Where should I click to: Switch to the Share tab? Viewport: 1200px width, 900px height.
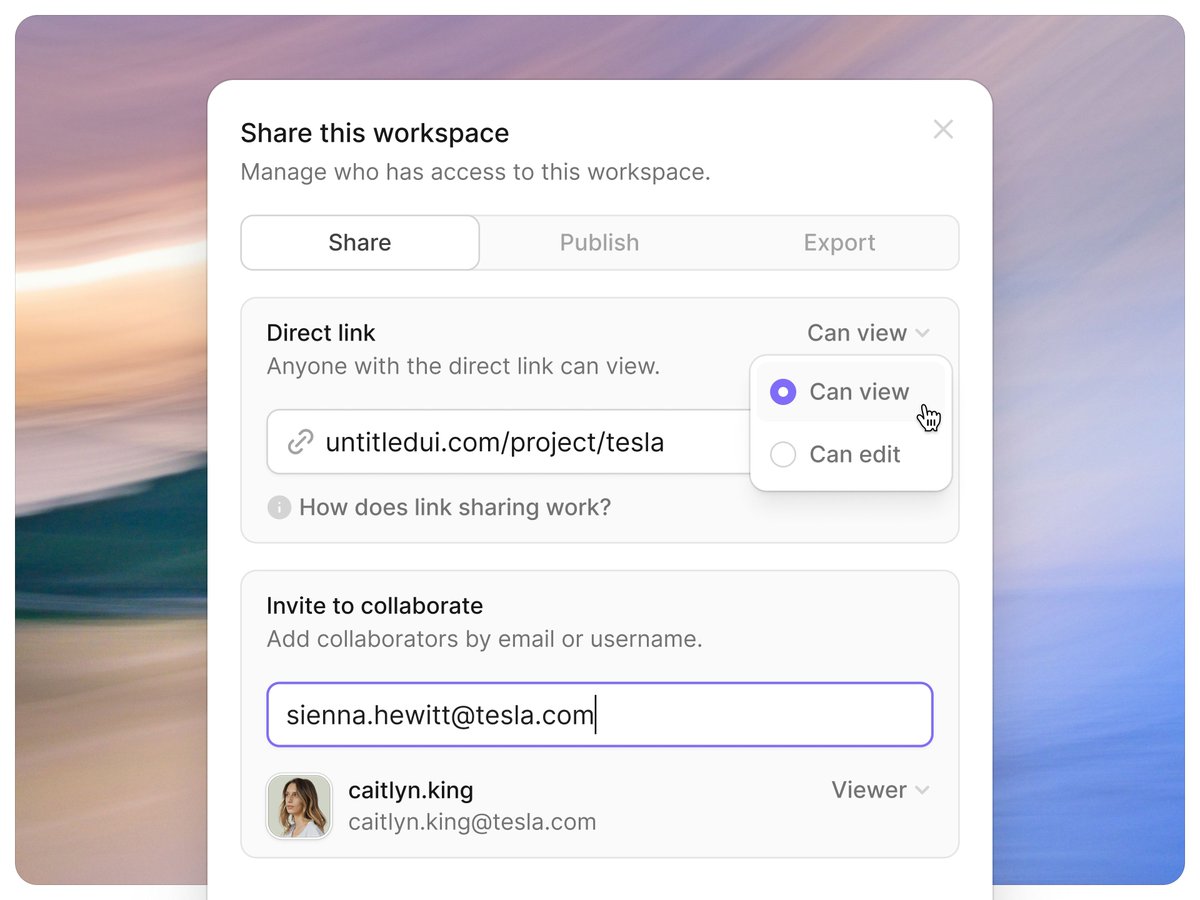click(360, 243)
